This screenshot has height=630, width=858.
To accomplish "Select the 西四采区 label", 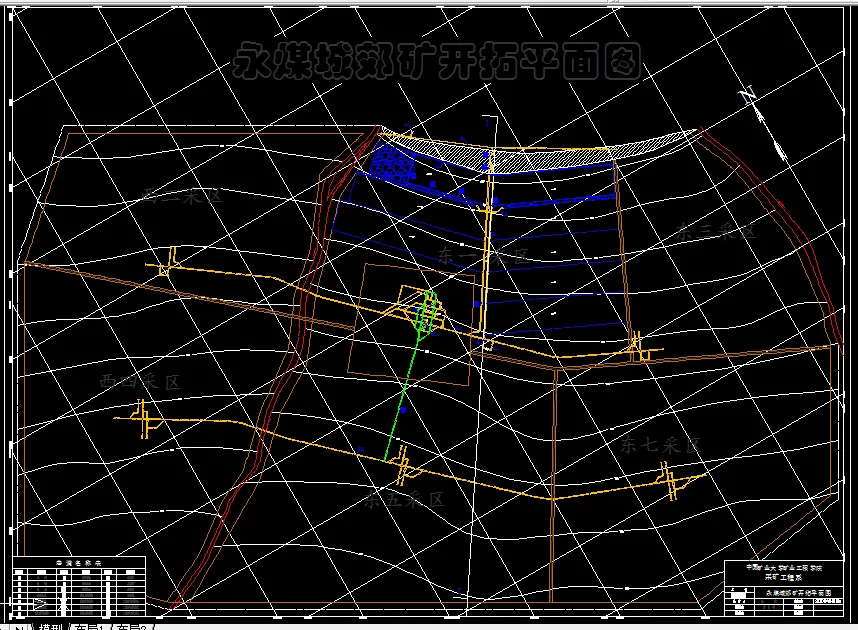I will click(140, 382).
